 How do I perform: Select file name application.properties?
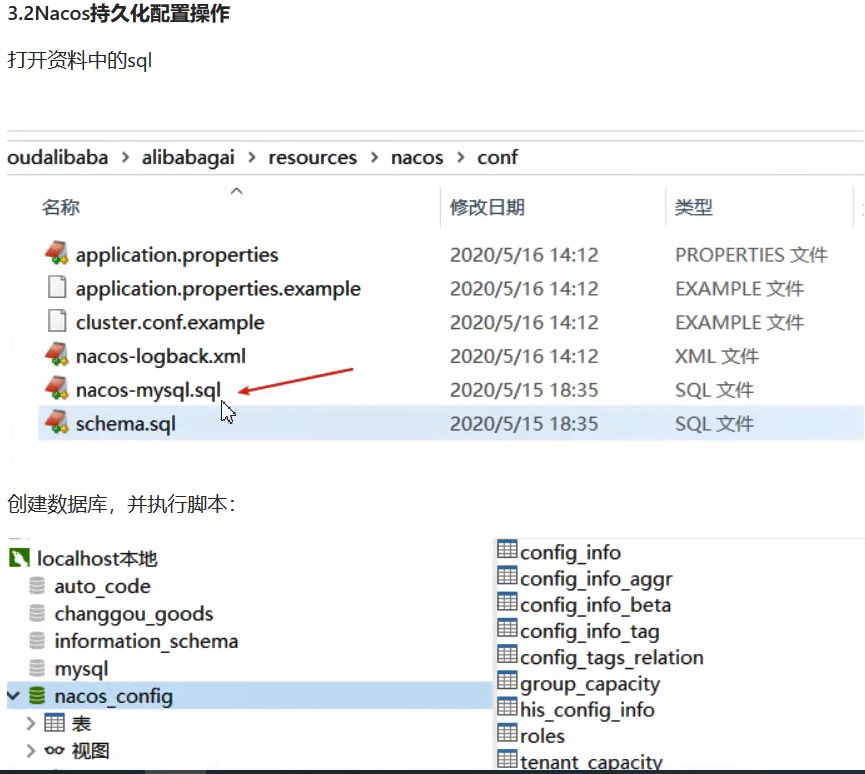click(x=177, y=255)
